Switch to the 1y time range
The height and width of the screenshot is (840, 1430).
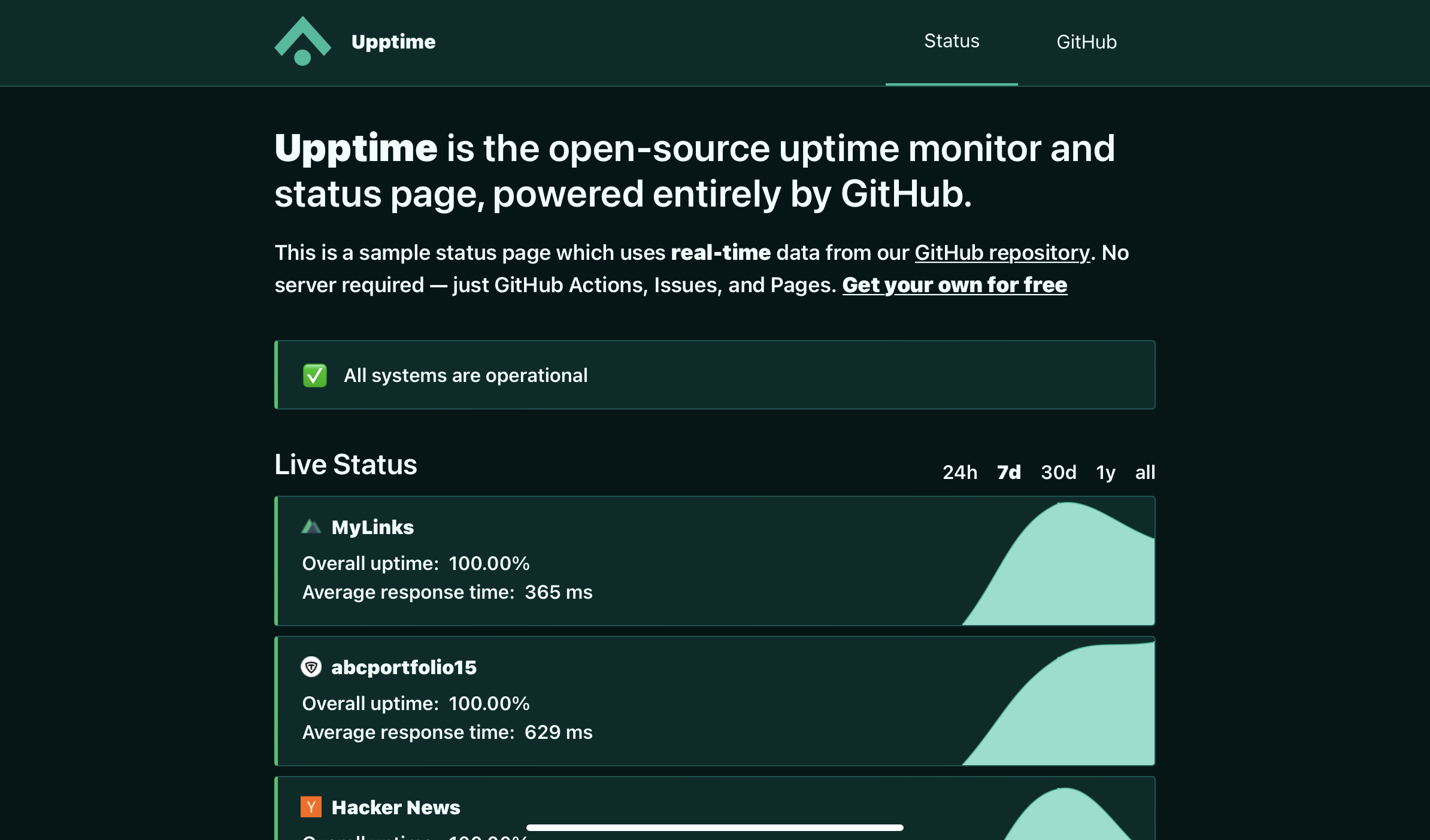click(1105, 472)
